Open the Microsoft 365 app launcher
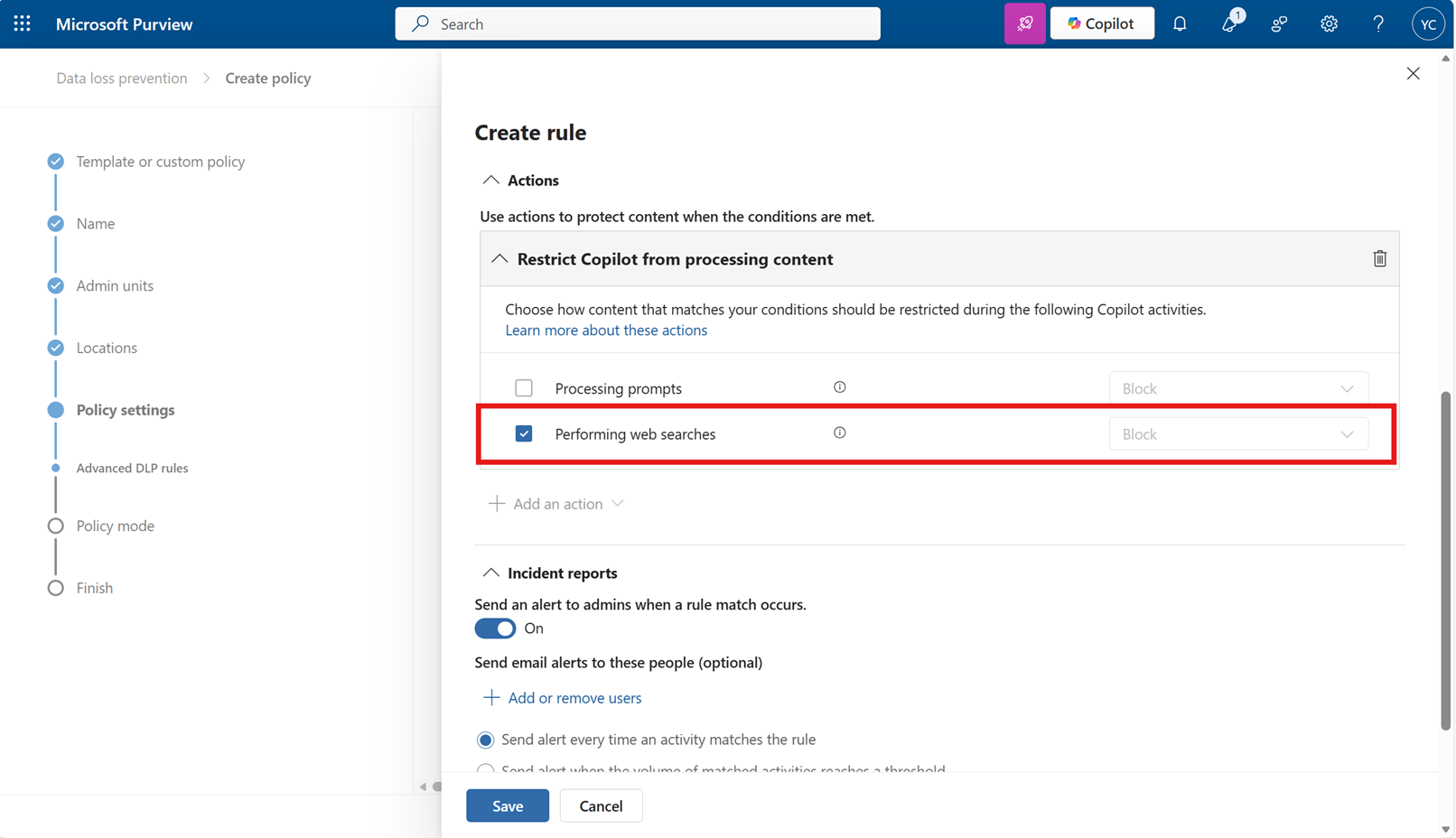Viewport: 1456px width, 838px height. pyautogui.click(x=22, y=23)
